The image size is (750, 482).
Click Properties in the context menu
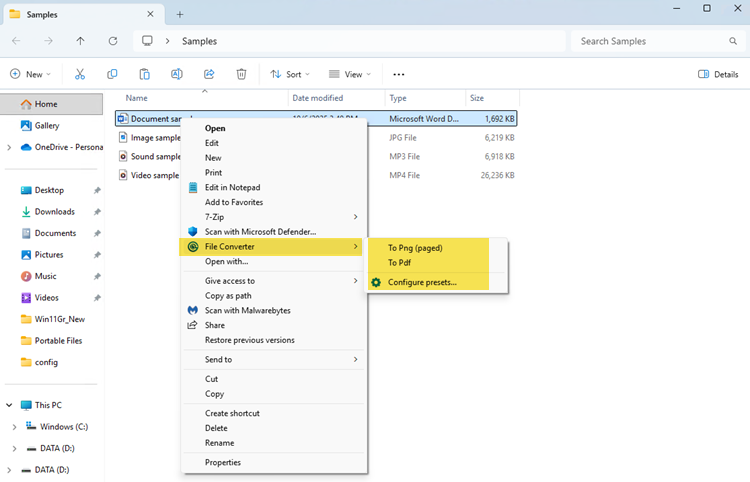pos(223,462)
